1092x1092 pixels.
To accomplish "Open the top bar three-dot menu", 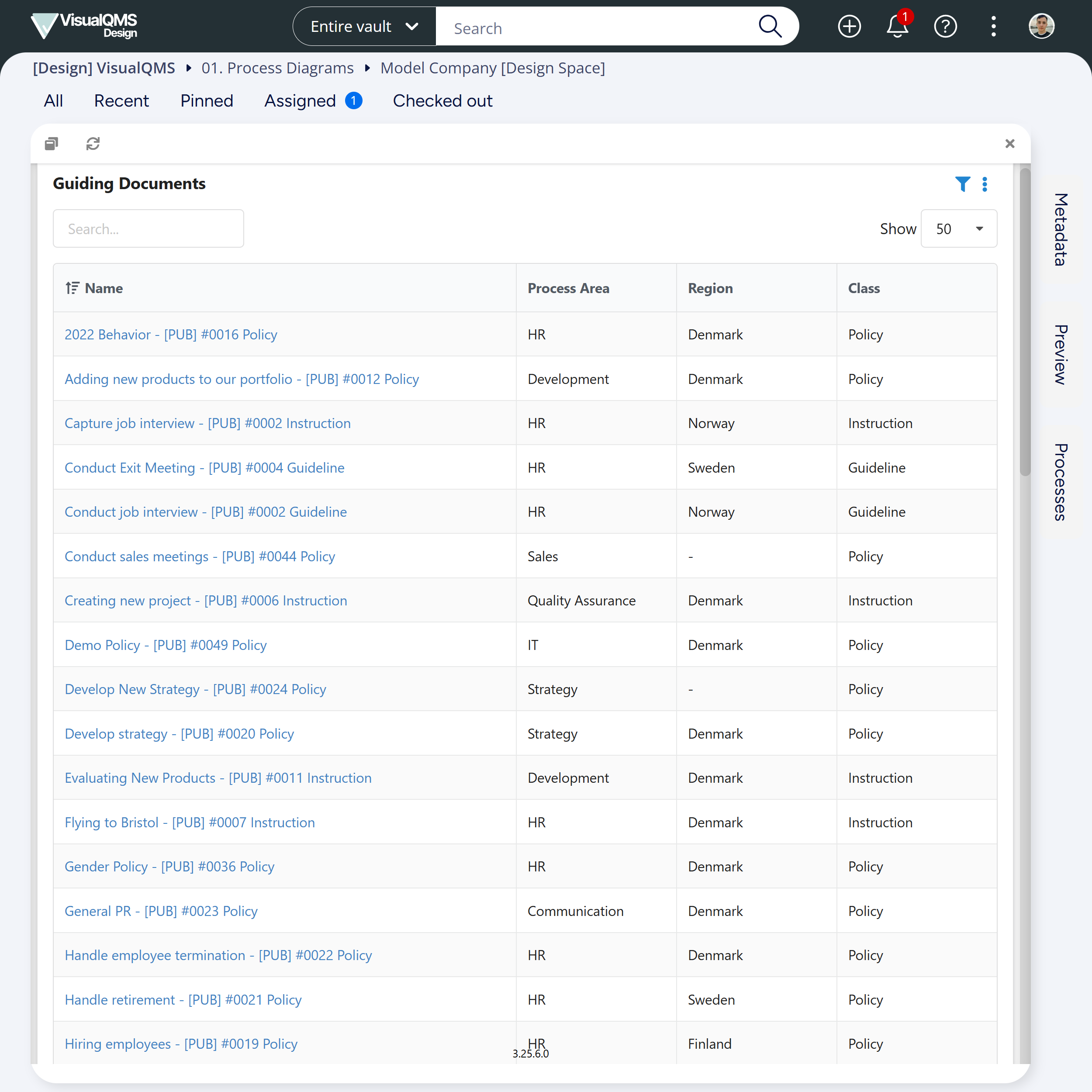I will click(993, 26).
